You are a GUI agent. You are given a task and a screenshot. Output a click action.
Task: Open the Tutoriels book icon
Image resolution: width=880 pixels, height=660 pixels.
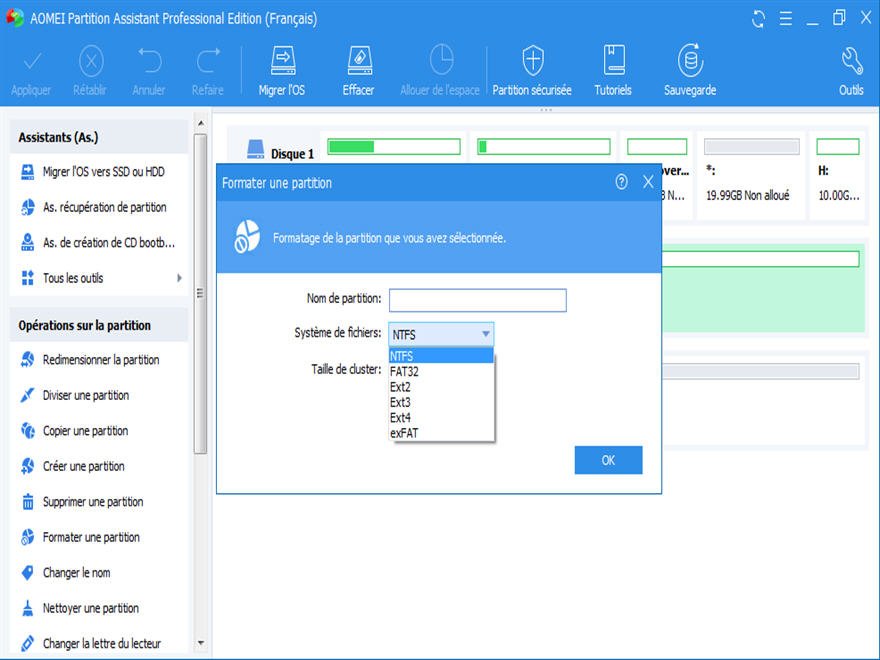613,71
